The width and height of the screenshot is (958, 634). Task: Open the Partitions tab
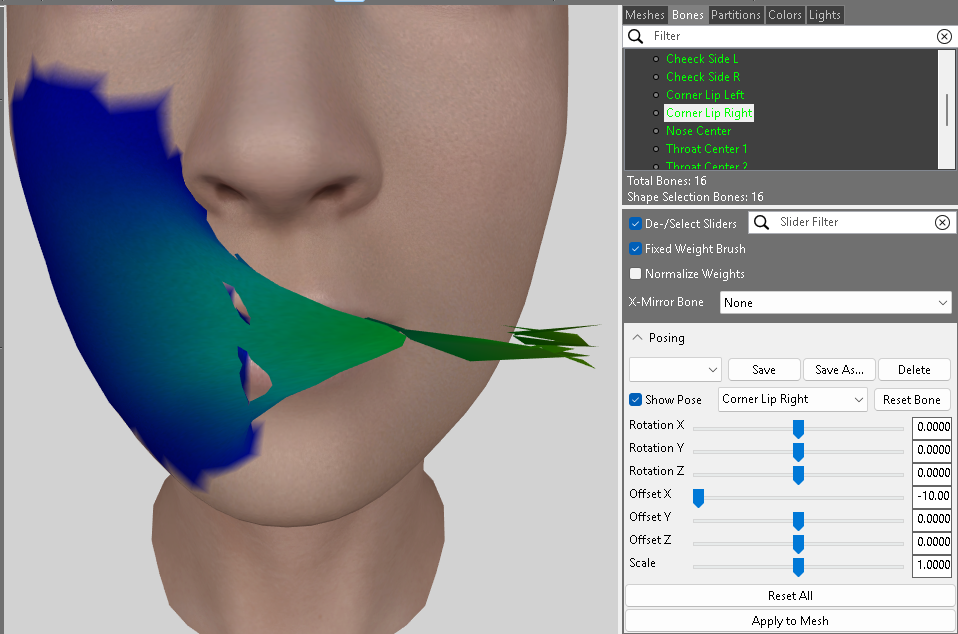pos(736,15)
